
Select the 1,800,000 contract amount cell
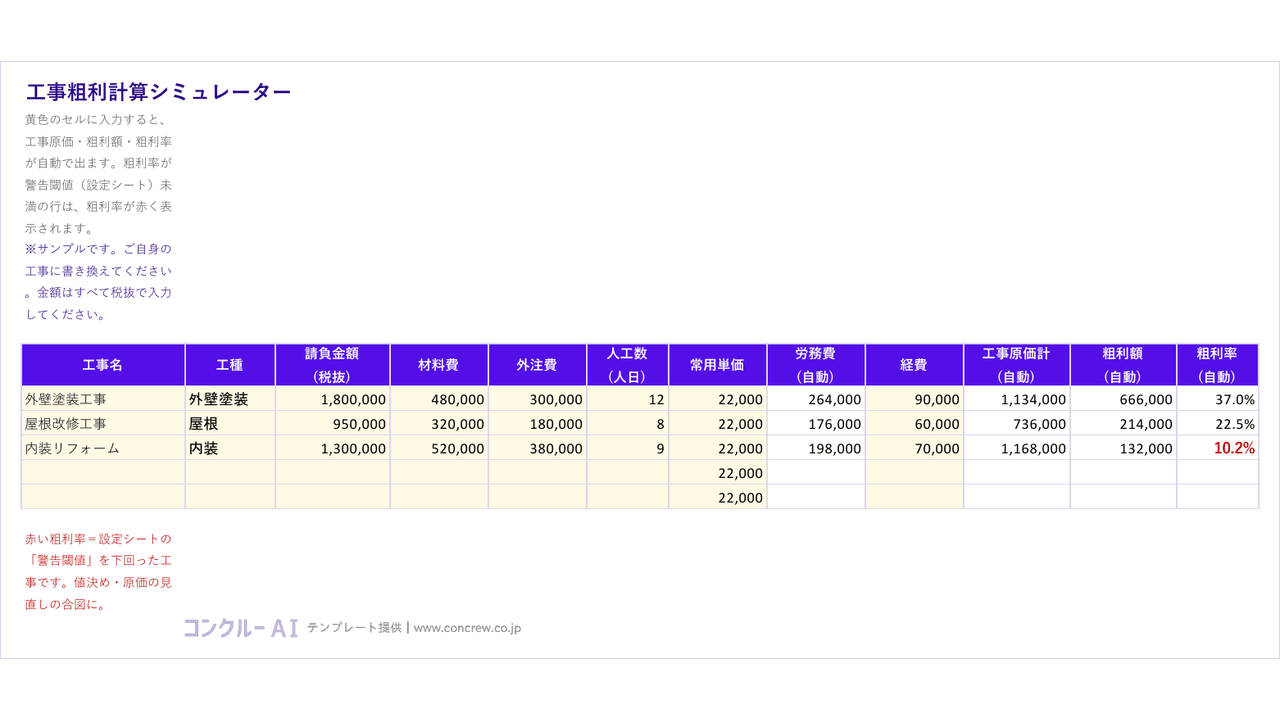click(x=333, y=399)
